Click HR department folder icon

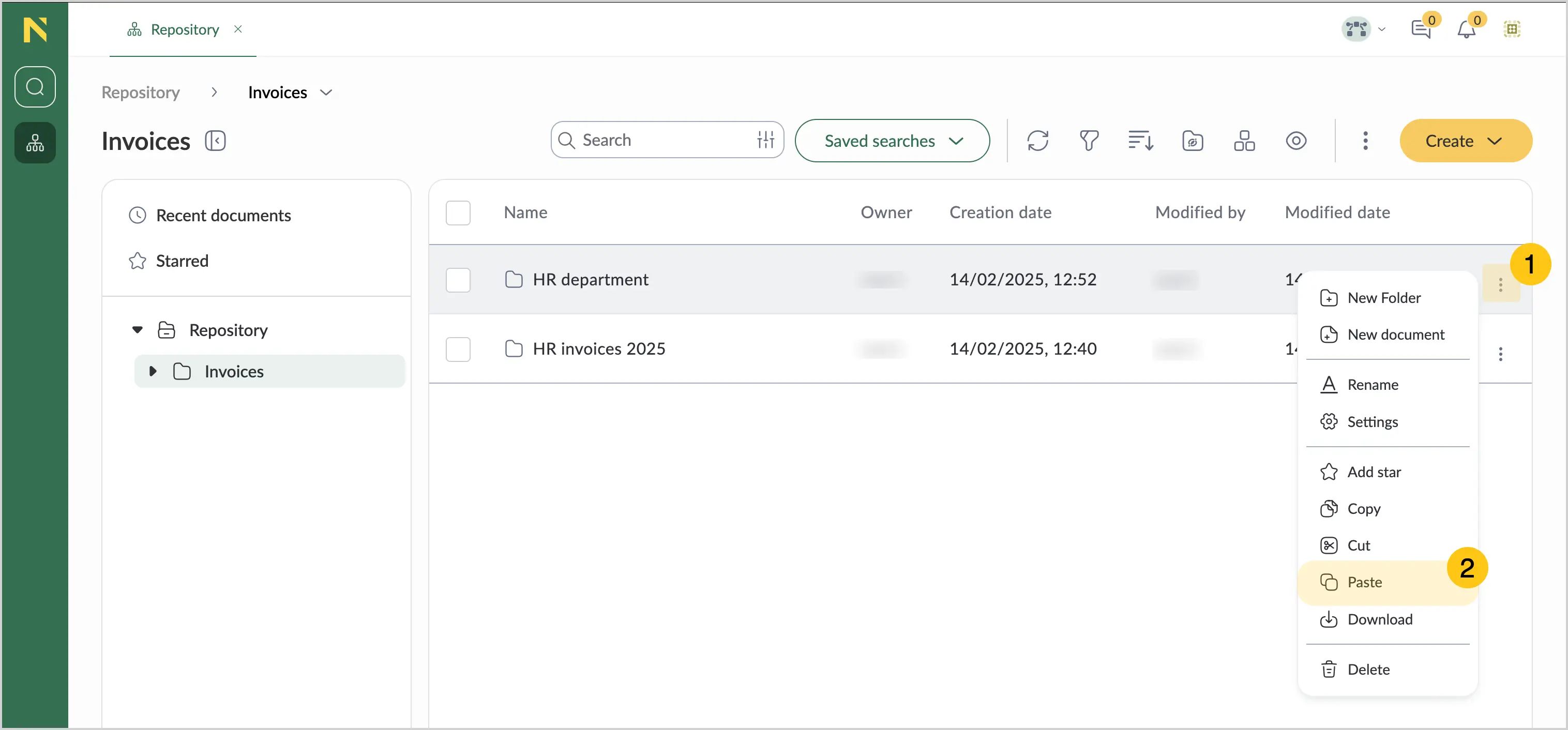[x=514, y=279]
